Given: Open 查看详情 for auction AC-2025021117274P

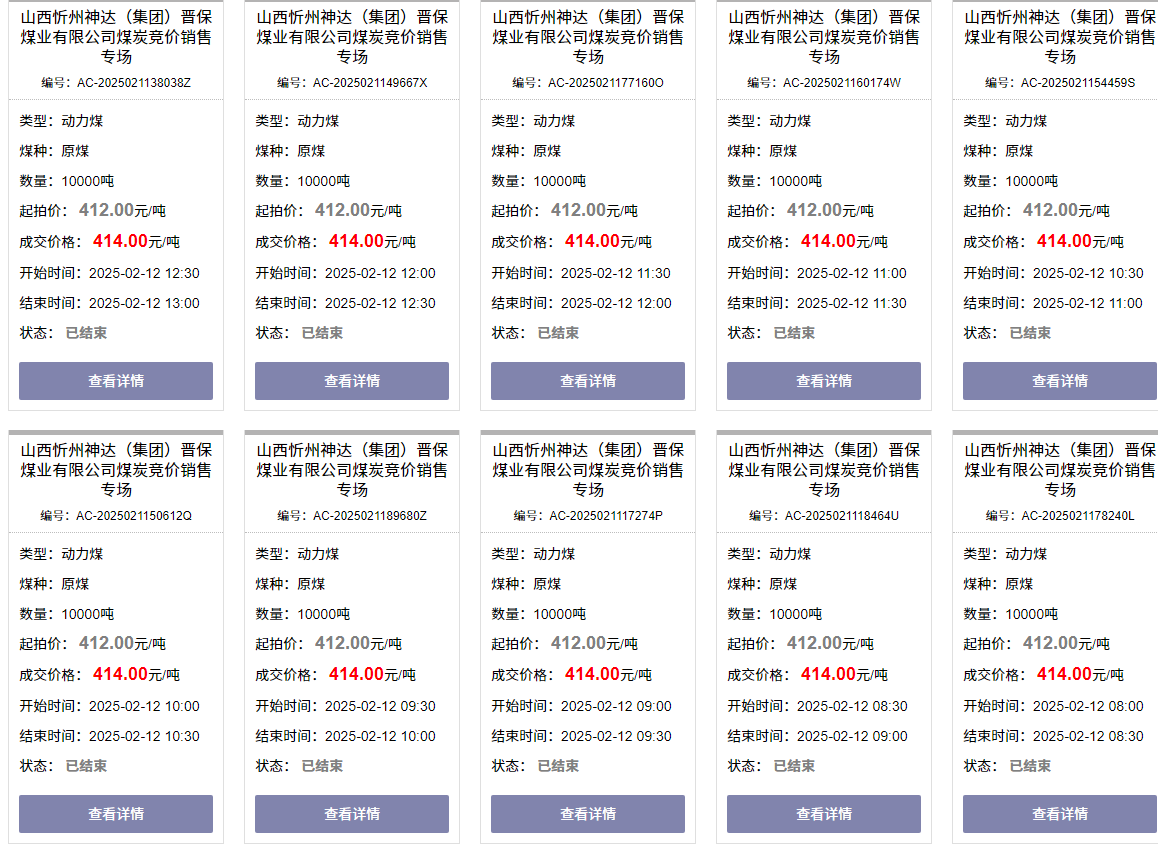Looking at the screenshot, I should [x=588, y=814].
